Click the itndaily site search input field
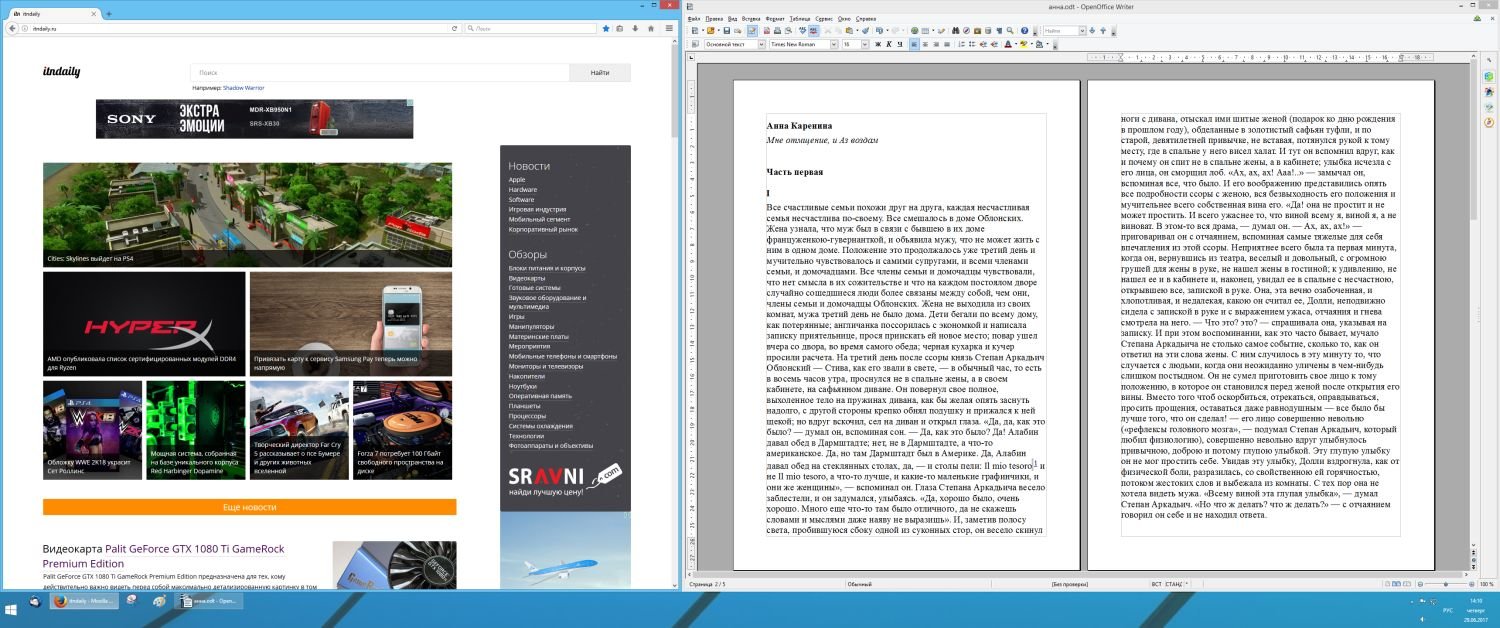This screenshot has height=628, width=1500. (x=380, y=72)
